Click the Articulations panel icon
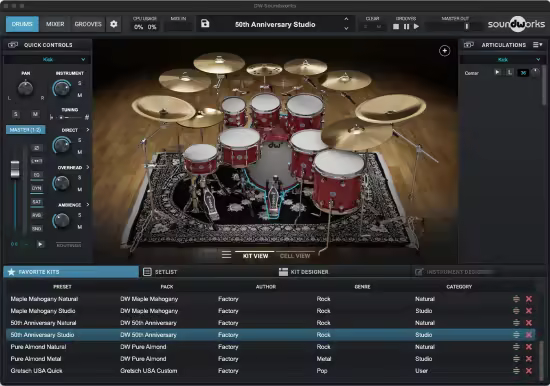The height and width of the screenshot is (386, 550). (x=469, y=45)
